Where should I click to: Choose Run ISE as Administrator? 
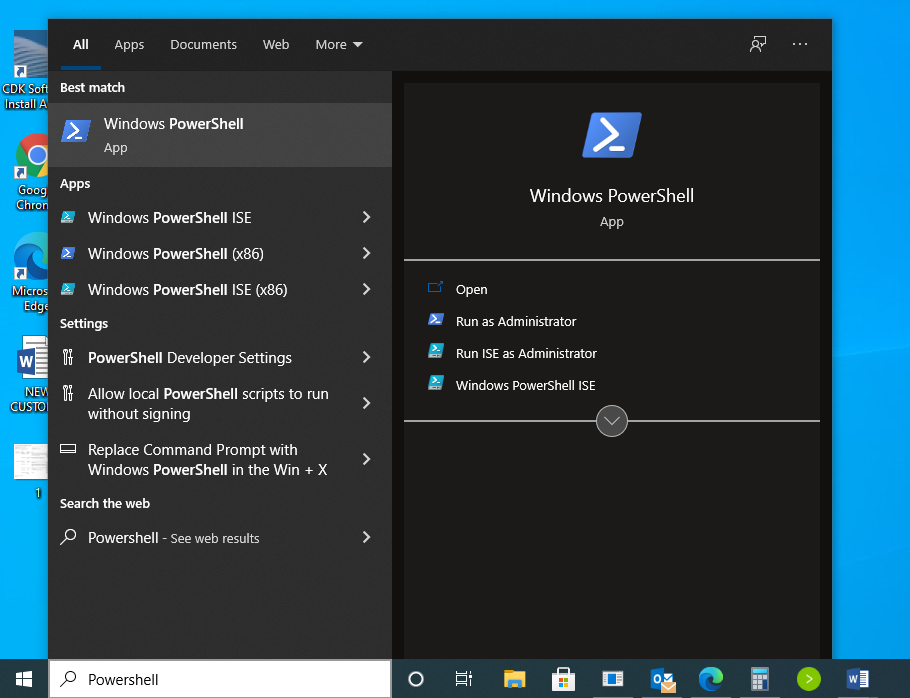point(526,353)
